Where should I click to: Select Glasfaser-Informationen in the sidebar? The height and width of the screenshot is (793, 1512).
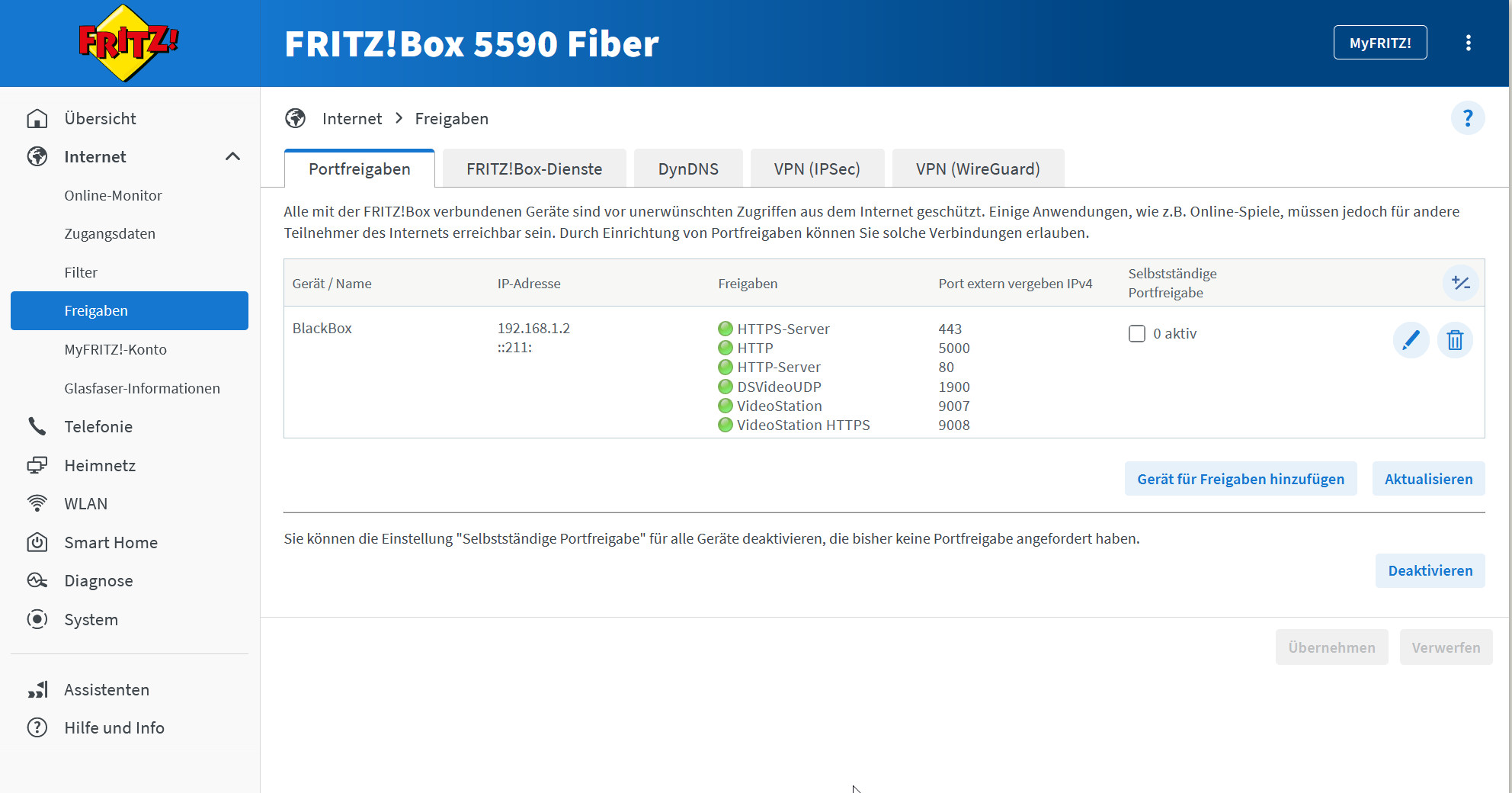142,389
